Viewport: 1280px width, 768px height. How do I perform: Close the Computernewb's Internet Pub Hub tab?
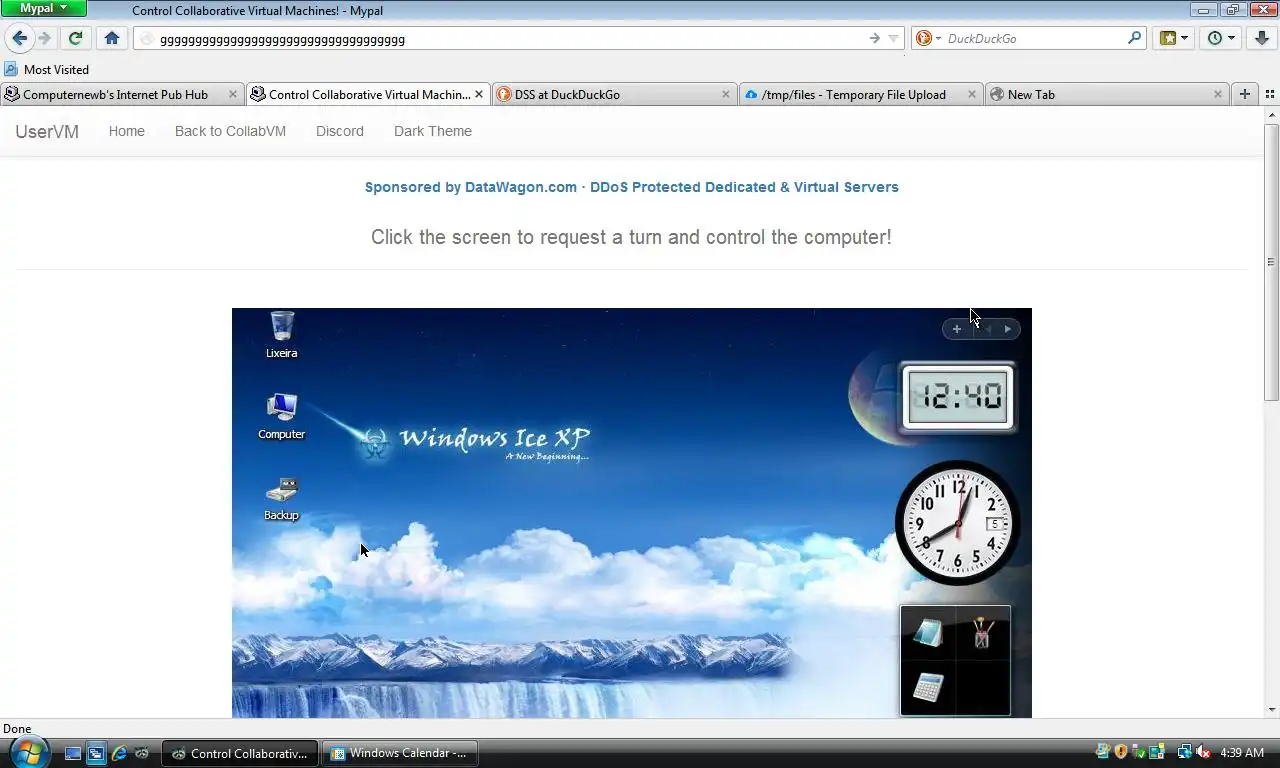(233, 94)
